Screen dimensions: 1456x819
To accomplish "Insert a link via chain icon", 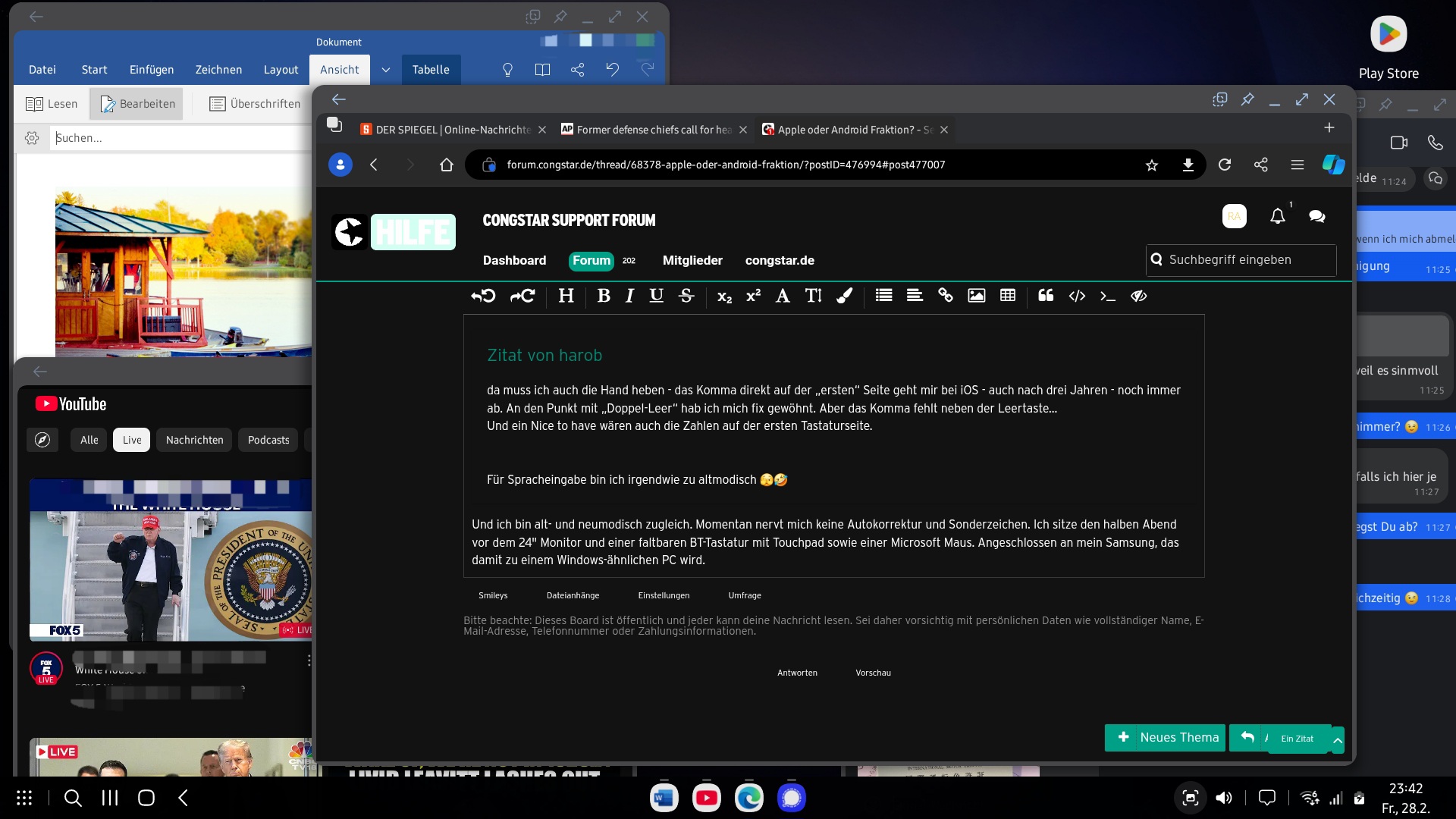I will point(946,296).
